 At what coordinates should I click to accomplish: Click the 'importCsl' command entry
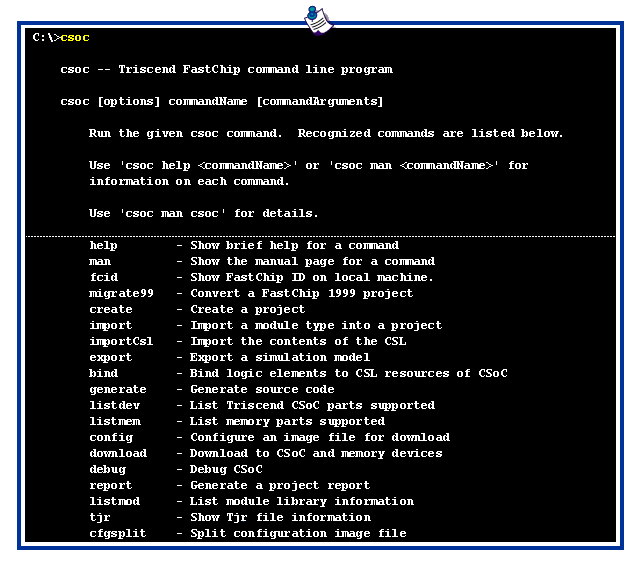point(121,341)
